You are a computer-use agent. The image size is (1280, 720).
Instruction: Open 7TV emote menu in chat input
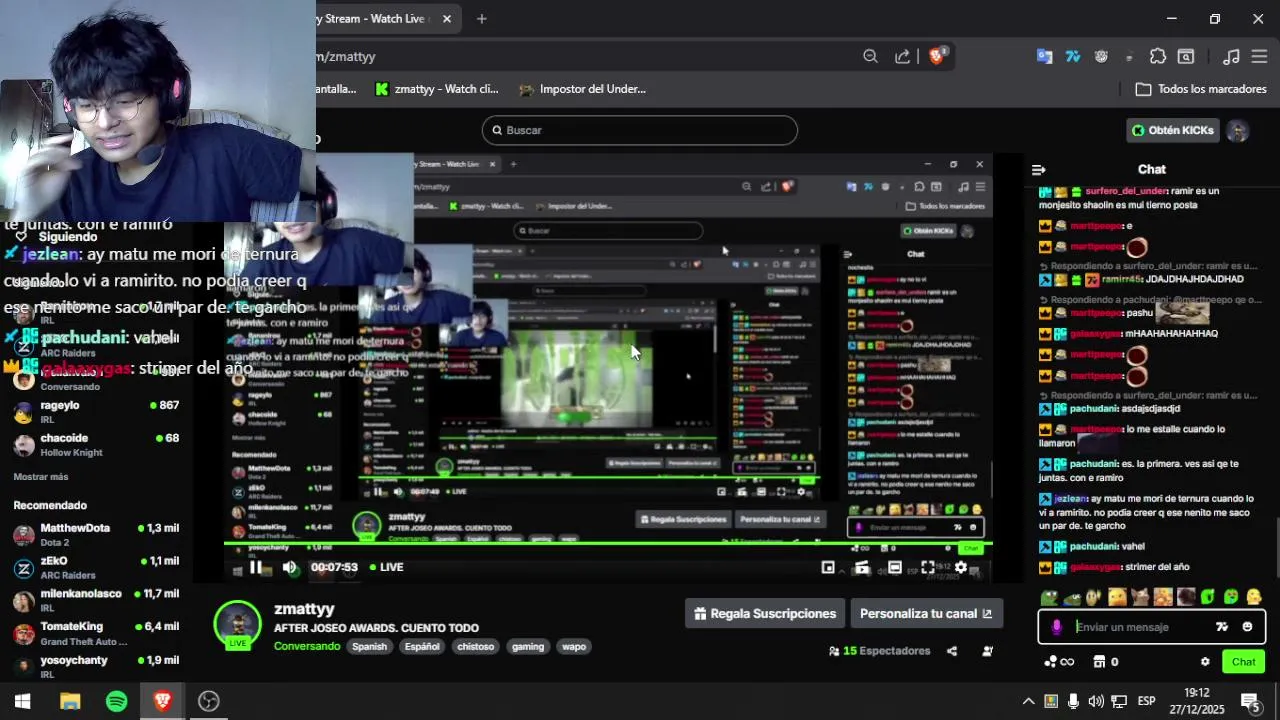(x=1222, y=627)
